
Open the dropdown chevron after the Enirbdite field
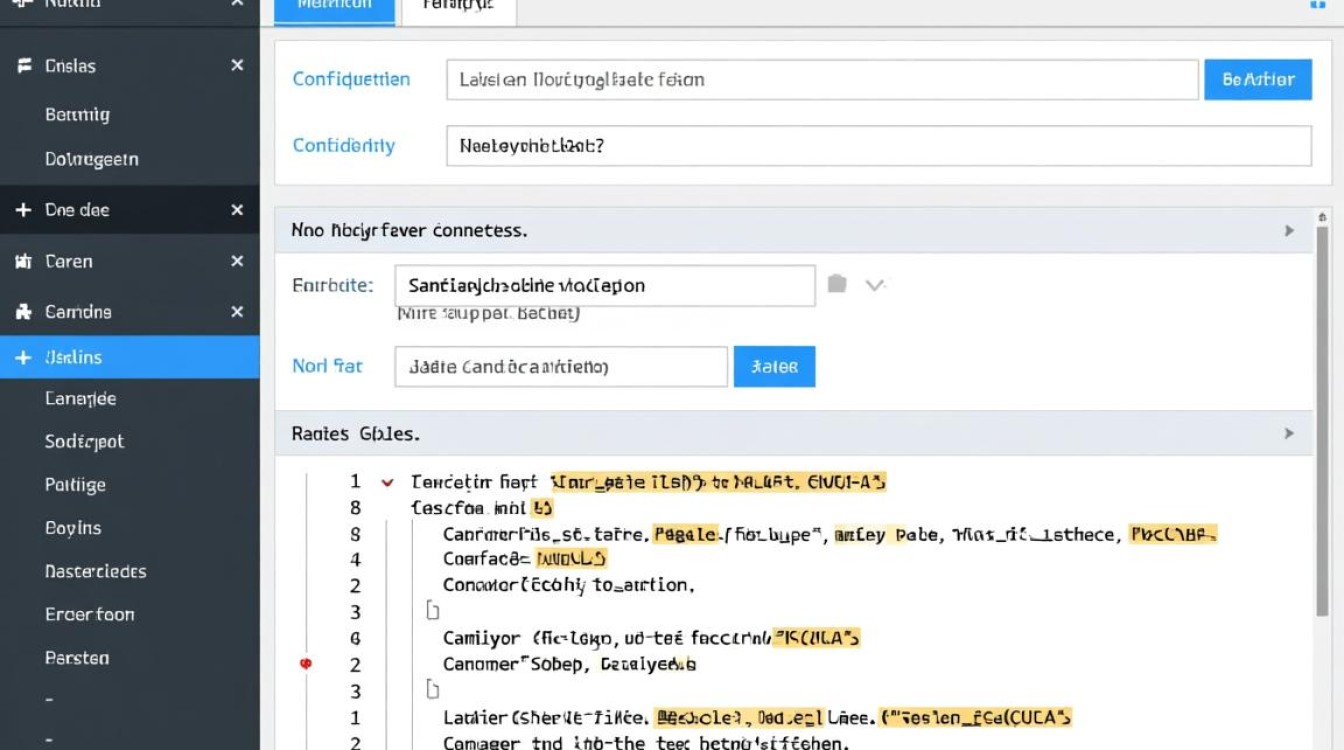874,286
